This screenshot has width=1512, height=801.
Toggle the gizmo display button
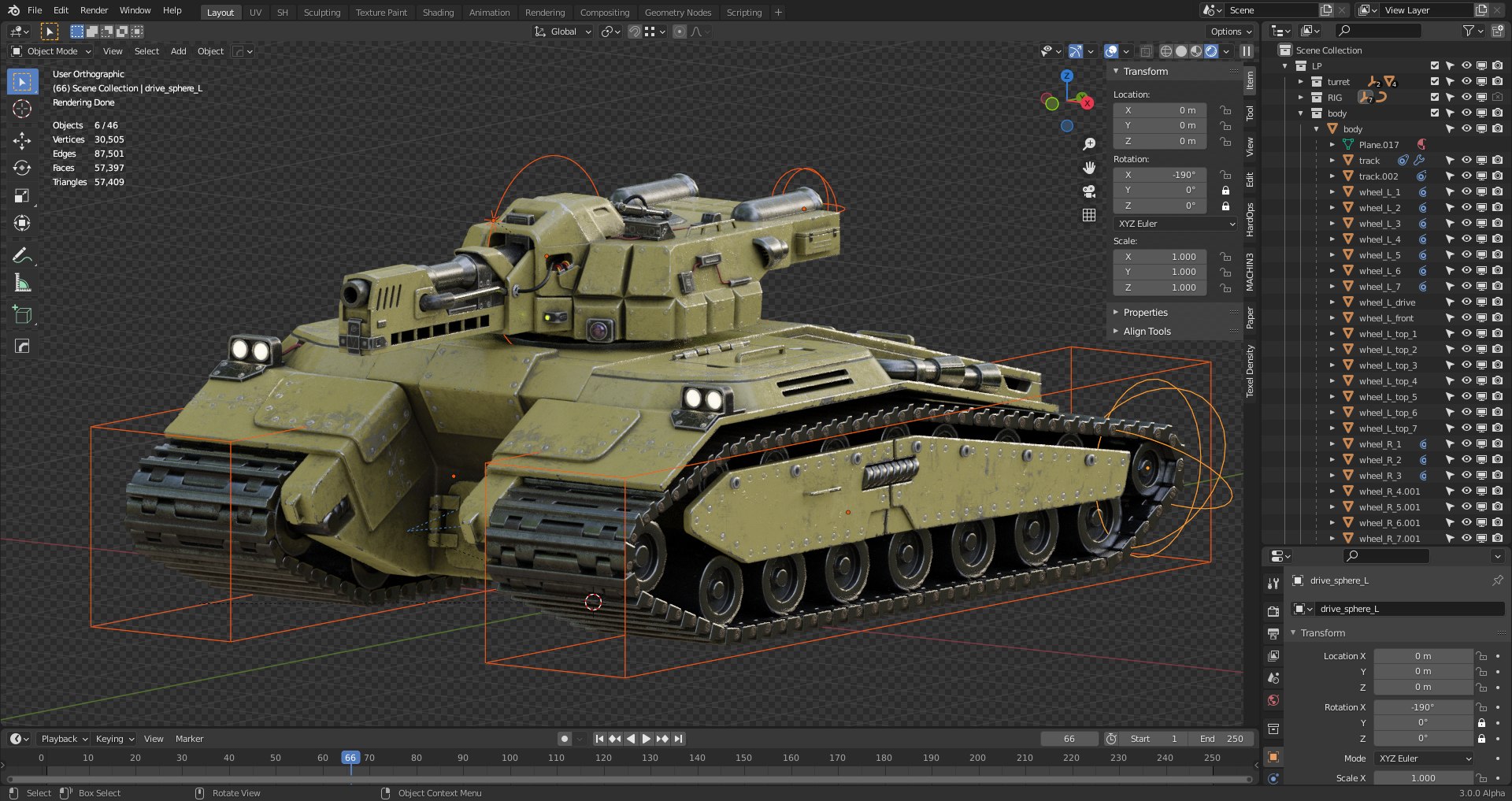[1076, 51]
